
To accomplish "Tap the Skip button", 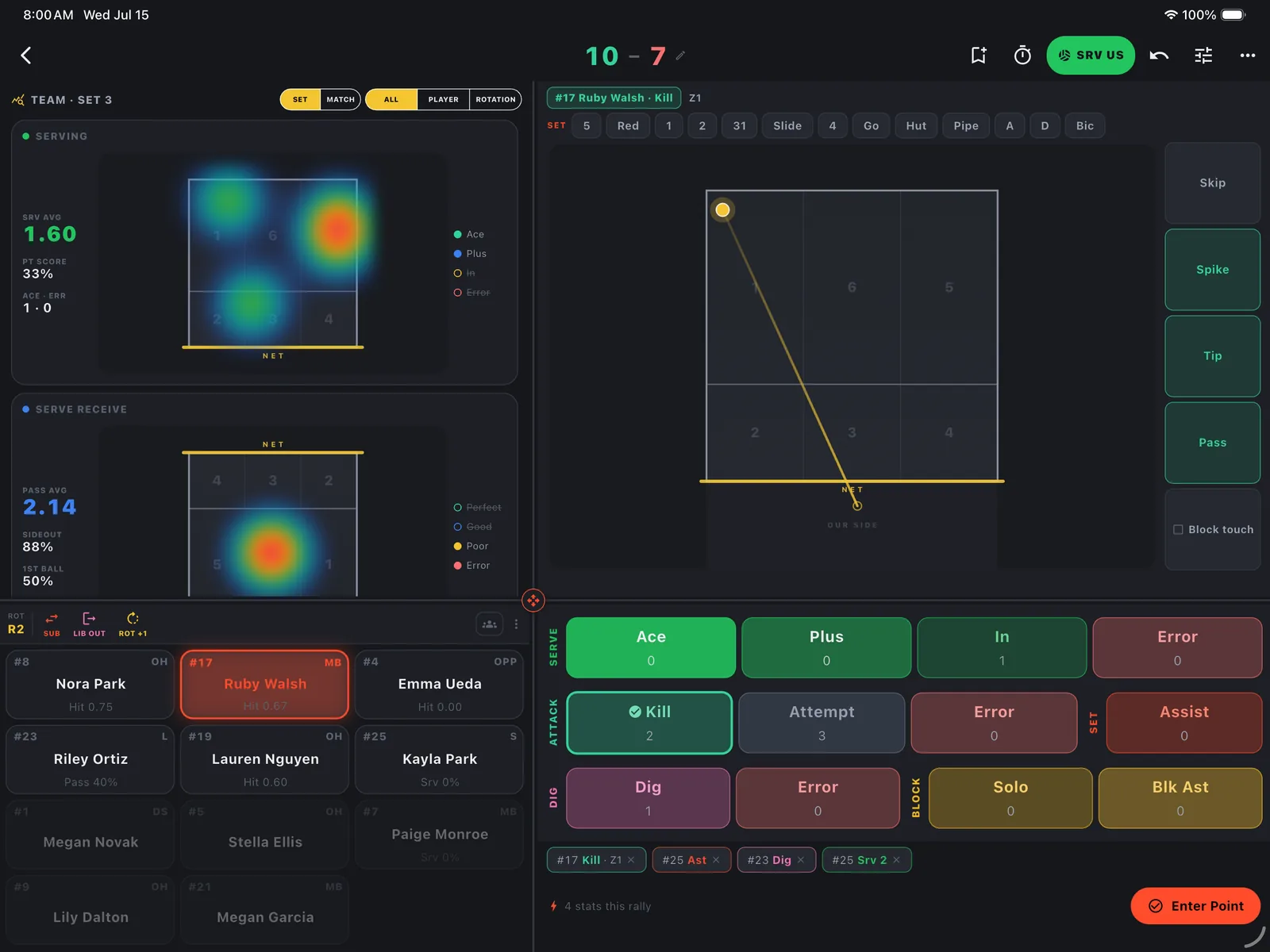I will click(1212, 183).
